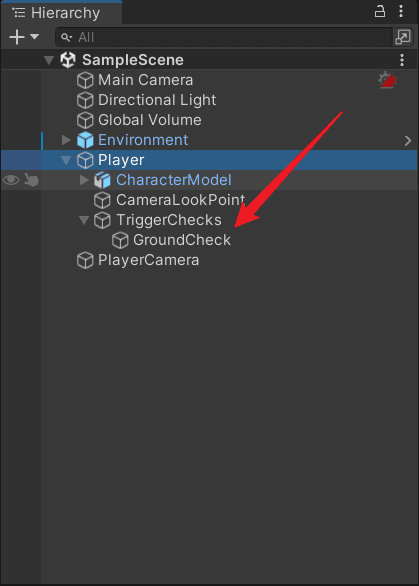Click the Hierarchy search field
The image size is (419, 586).
(224, 37)
